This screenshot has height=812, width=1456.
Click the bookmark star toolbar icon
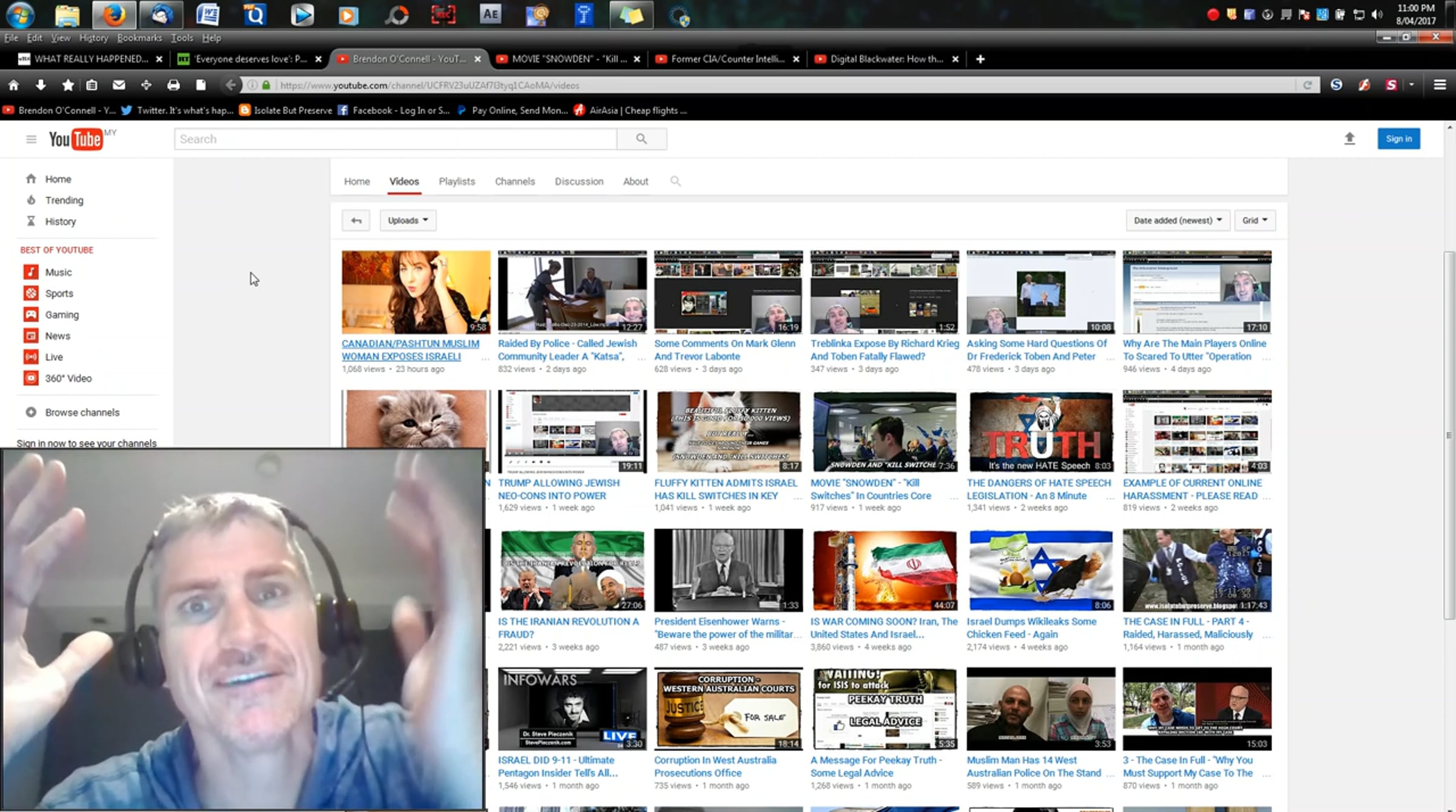(x=68, y=85)
